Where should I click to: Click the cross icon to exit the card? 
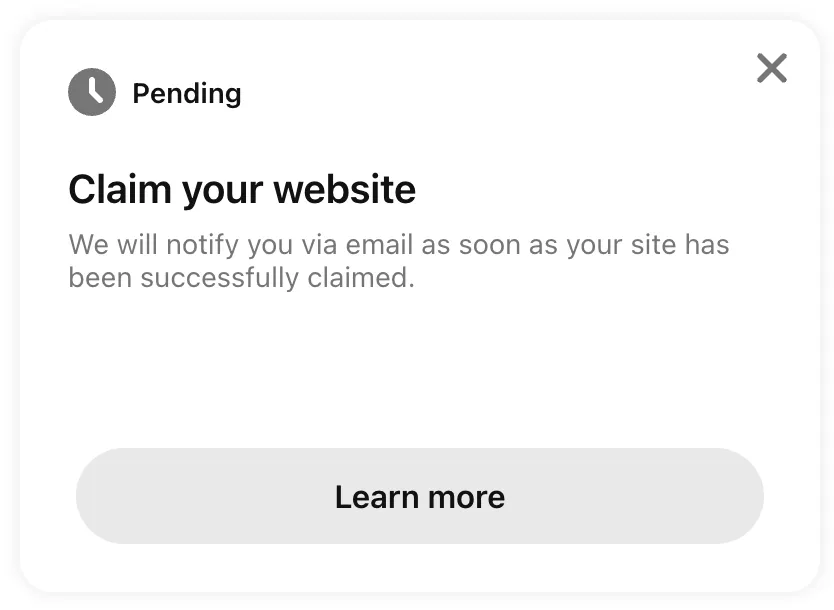click(x=771, y=68)
